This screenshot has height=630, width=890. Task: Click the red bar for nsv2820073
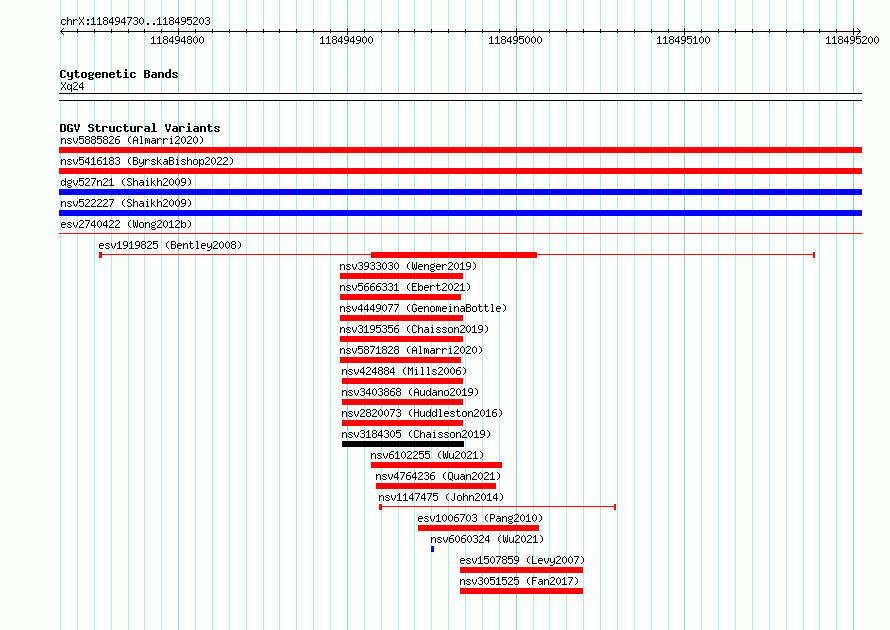[402, 423]
